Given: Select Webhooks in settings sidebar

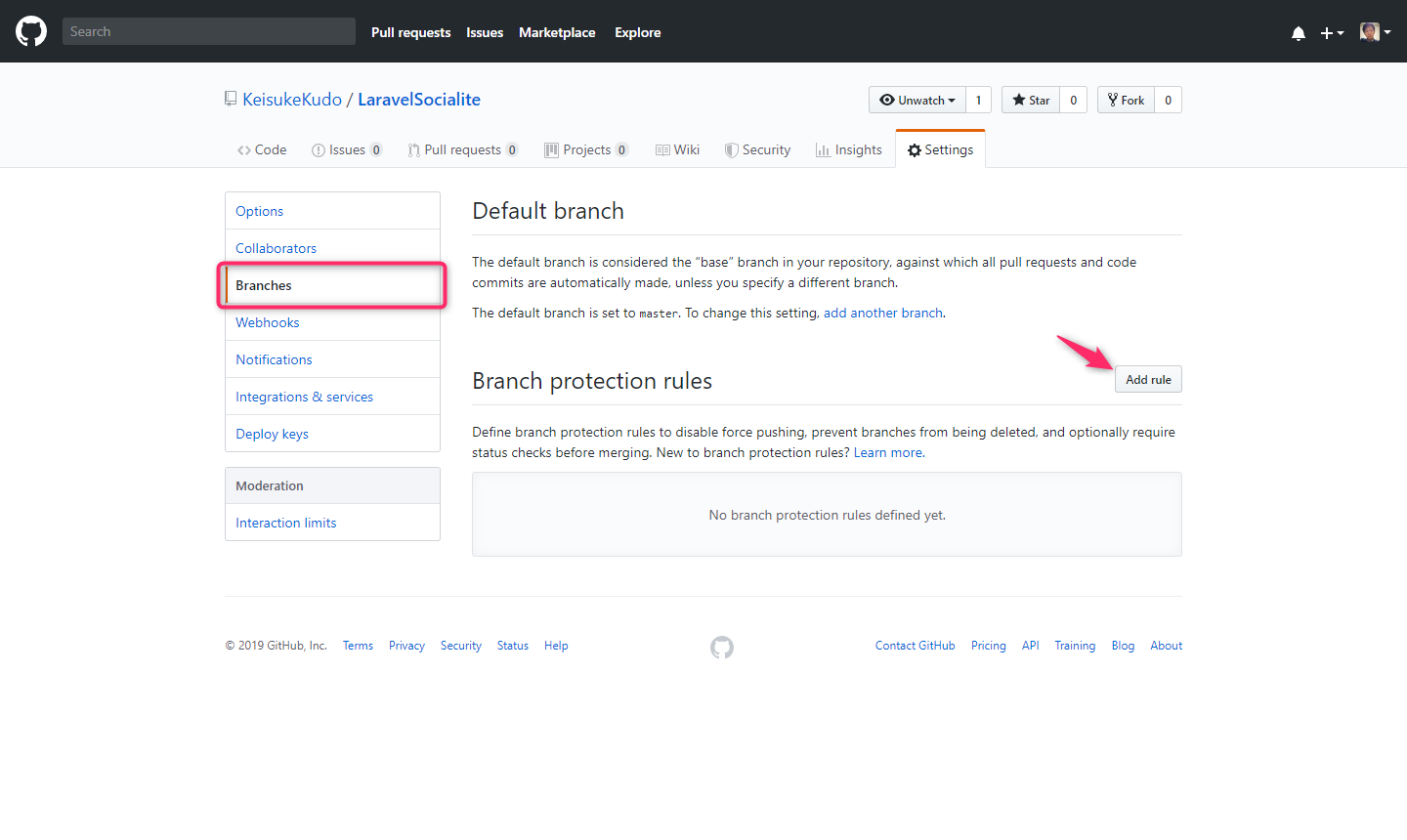Looking at the screenshot, I should (x=332, y=322).
